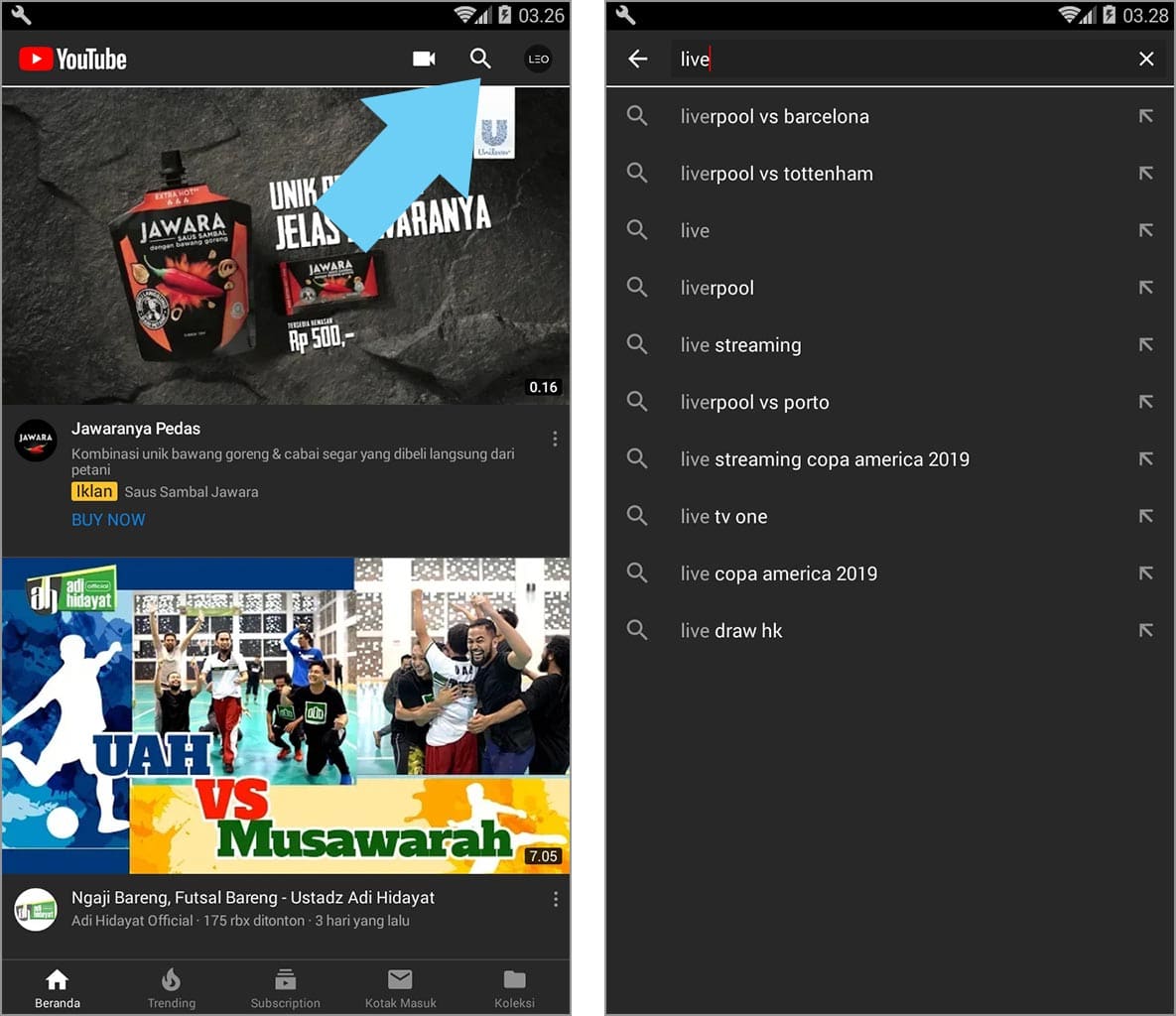Insert 'liverpool' suggestion using arrow icon
This screenshot has width=1176, height=1016.
pos(1145,287)
